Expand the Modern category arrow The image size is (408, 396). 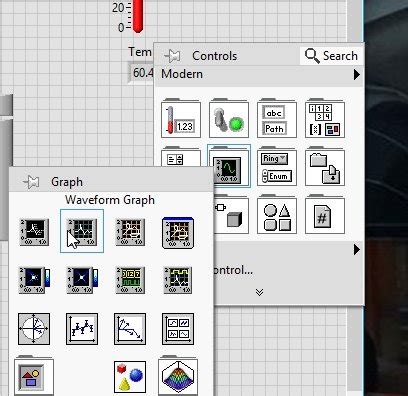356,74
